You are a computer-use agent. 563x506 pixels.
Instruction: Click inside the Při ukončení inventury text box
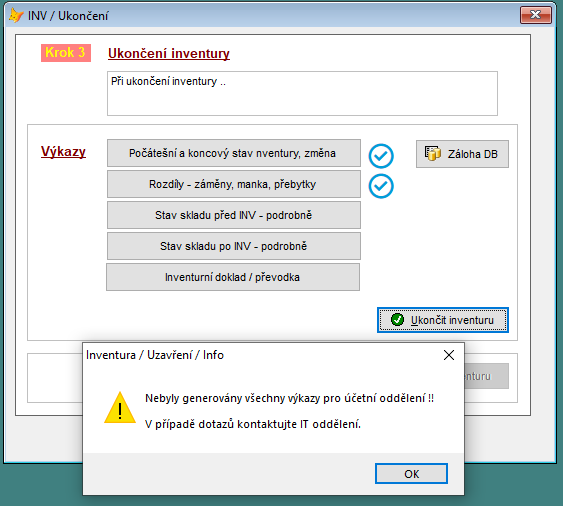click(302, 93)
